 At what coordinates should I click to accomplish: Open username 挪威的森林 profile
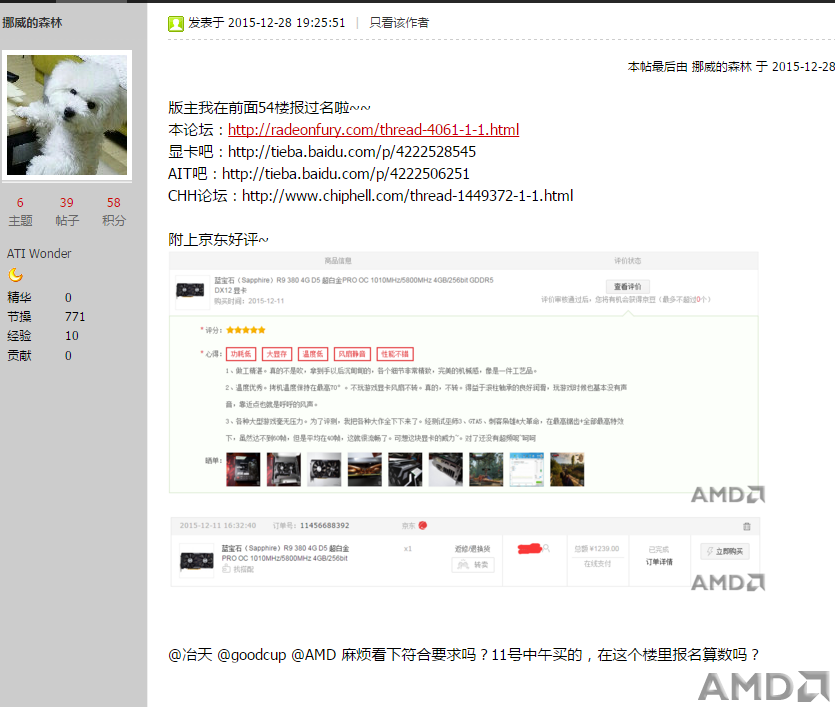(x=32, y=22)
